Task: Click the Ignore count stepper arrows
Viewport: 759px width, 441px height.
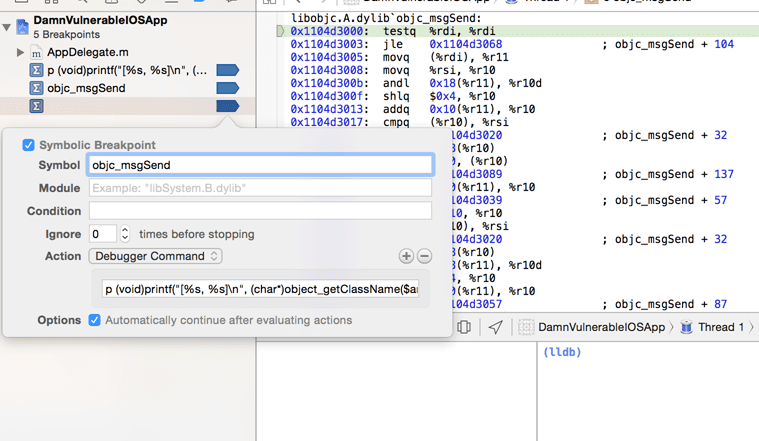Action: click(x=125, y=234)
